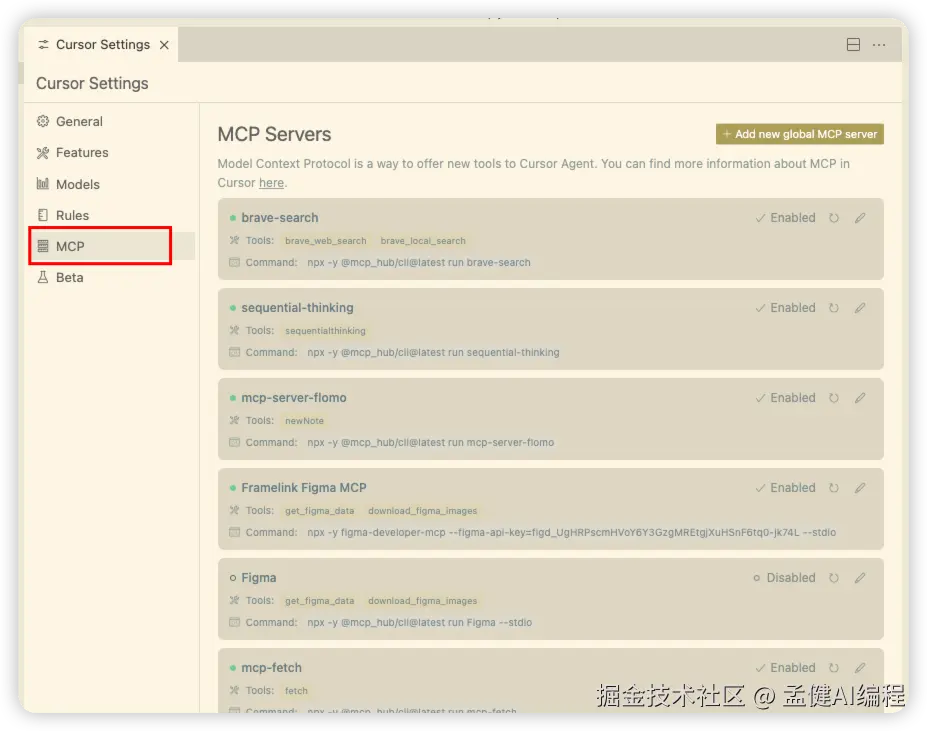Refresh the disabled Figma server
The image size is (927, 731).
click(834, 577)
